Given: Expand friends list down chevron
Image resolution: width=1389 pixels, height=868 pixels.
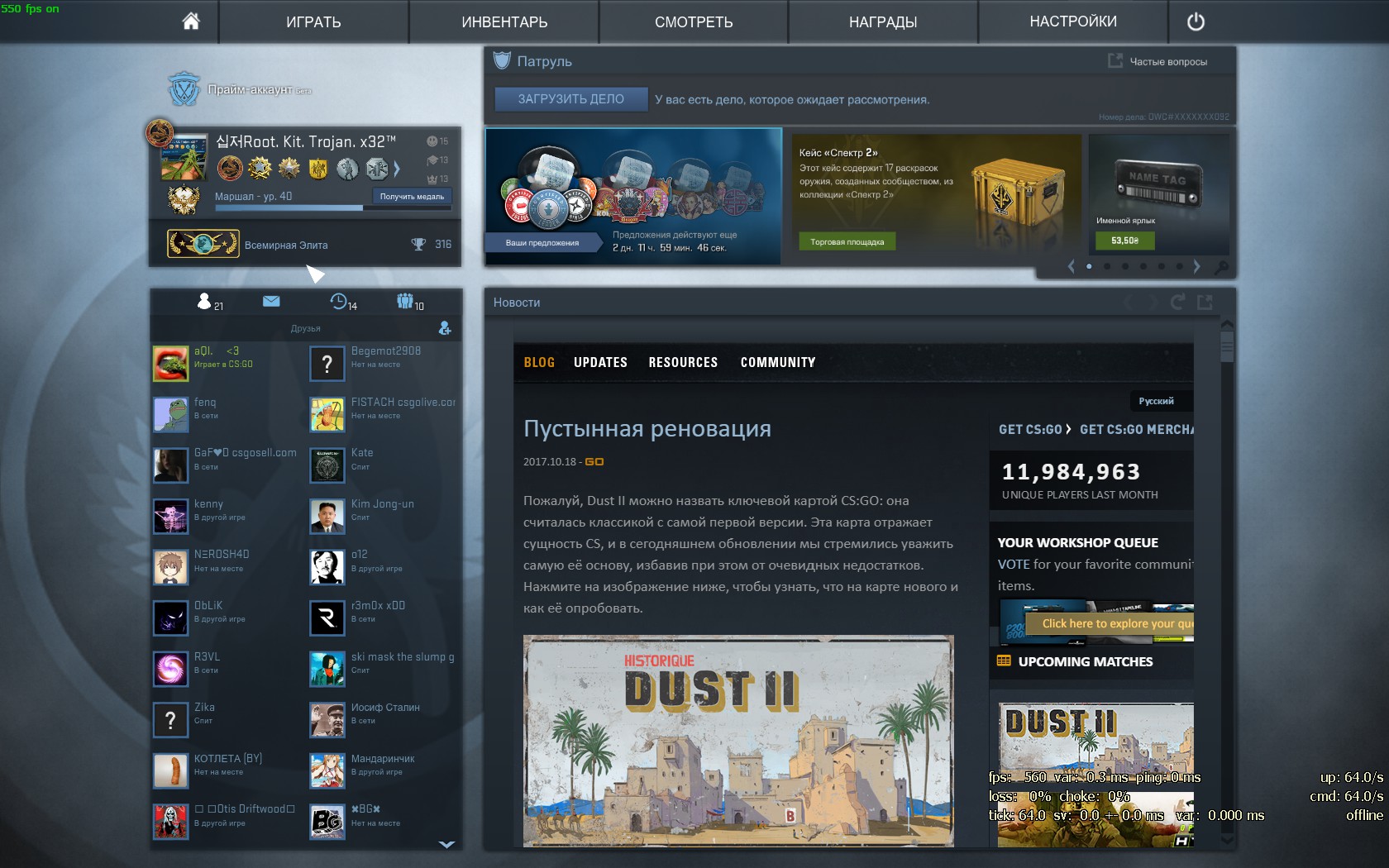Looking at the screenshot, I should pyautogui.click(x=446, y=844).
